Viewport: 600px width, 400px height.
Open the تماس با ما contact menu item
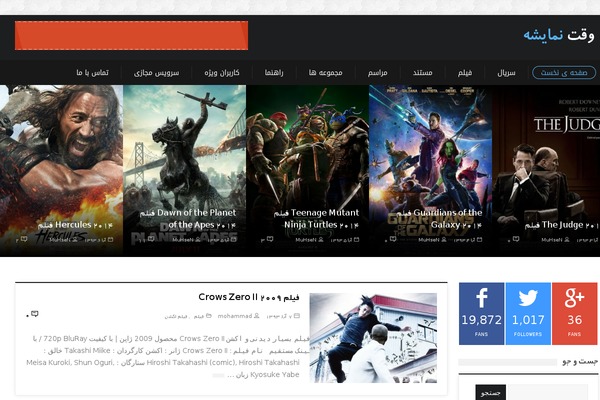tap(92, 72)
